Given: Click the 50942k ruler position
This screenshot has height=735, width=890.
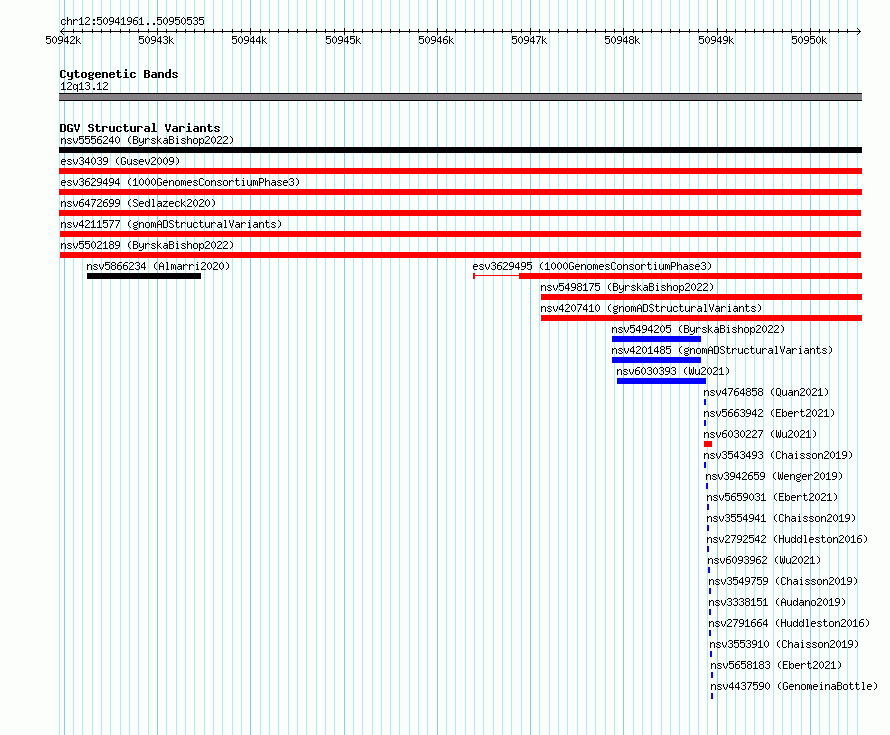Looking at the screenshot, I should click(63, 40).
